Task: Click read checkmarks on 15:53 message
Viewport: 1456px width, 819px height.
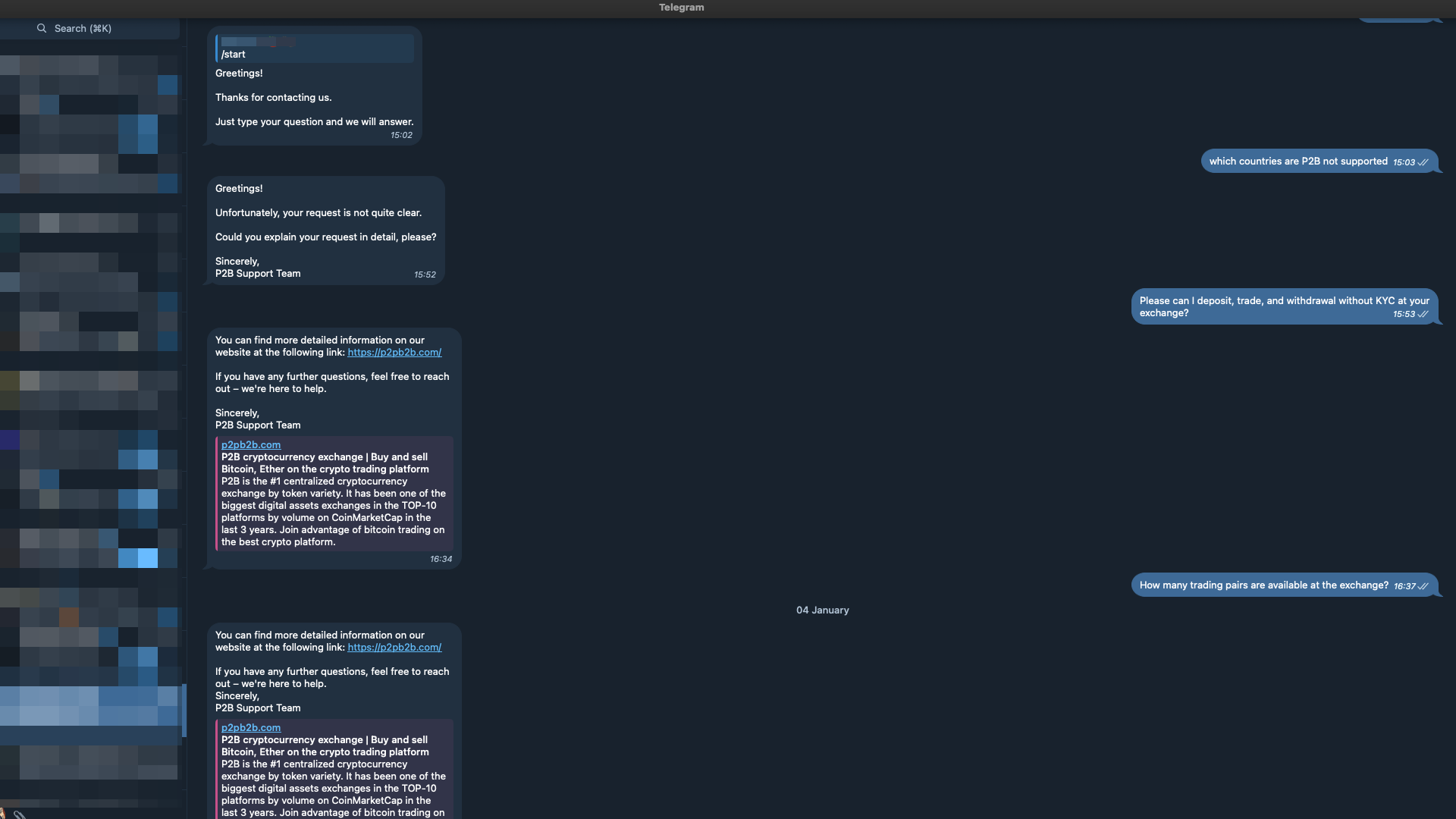Action: pyautogui.click(x=1423, y=314)
